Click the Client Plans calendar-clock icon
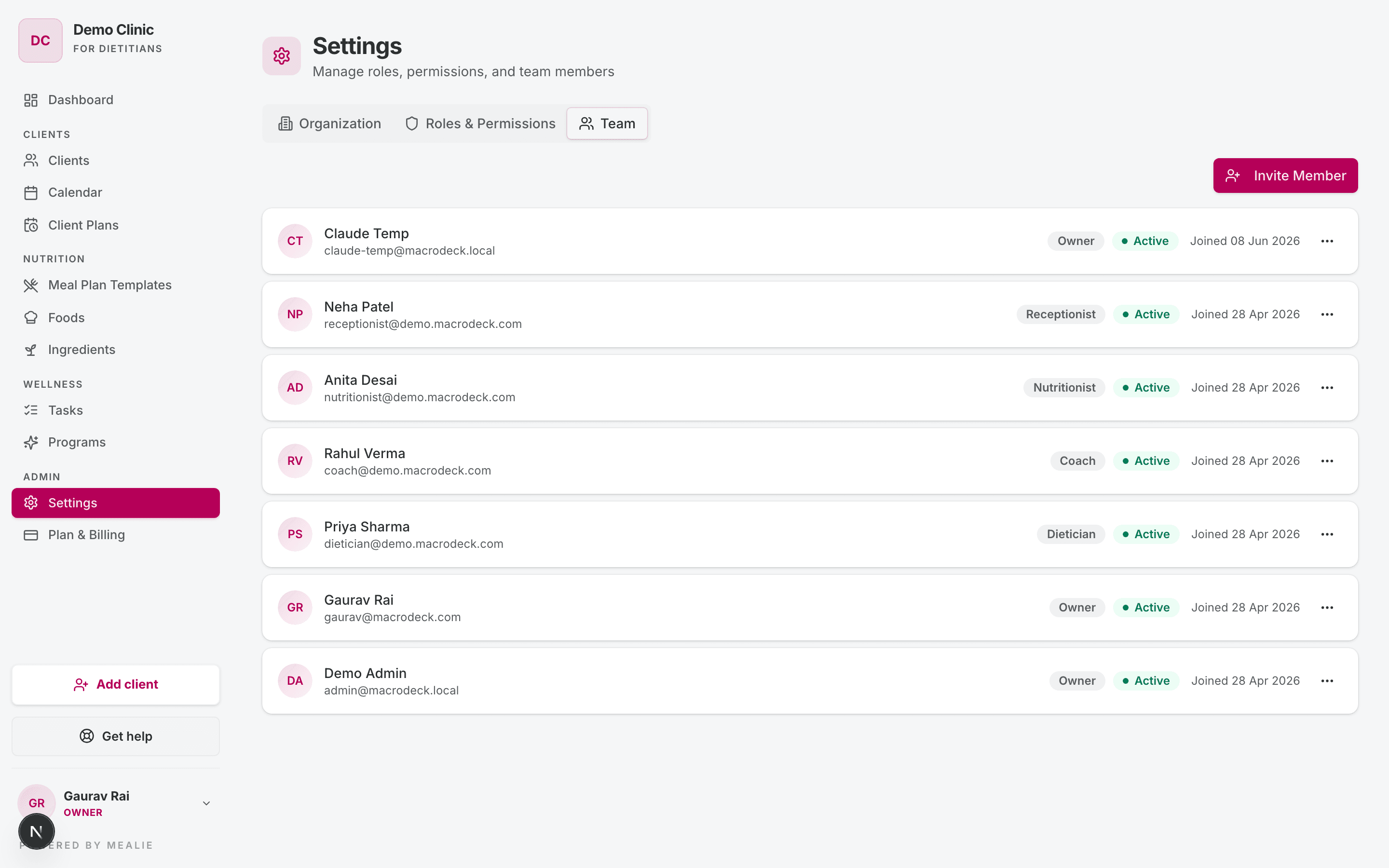Screen dimensions: 1389x868 tap(31, 225)
